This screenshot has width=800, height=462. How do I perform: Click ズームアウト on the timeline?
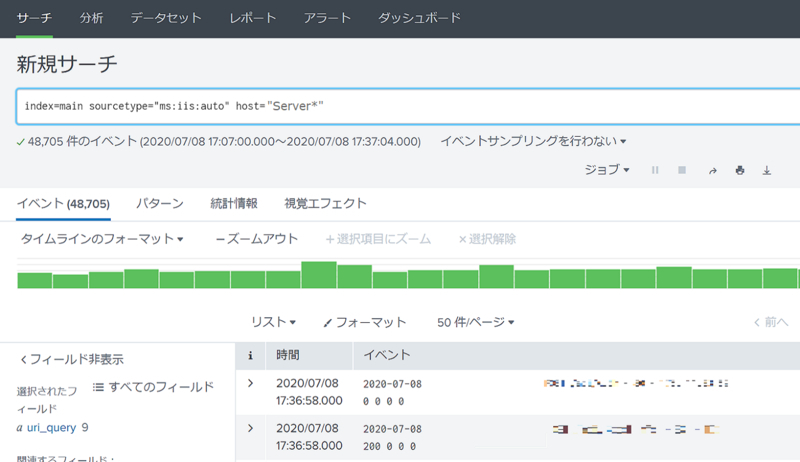257,239
